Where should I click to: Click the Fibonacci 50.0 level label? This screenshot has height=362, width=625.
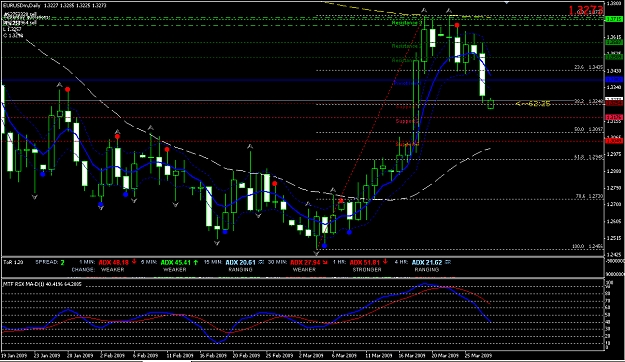[x=589, y=130]
